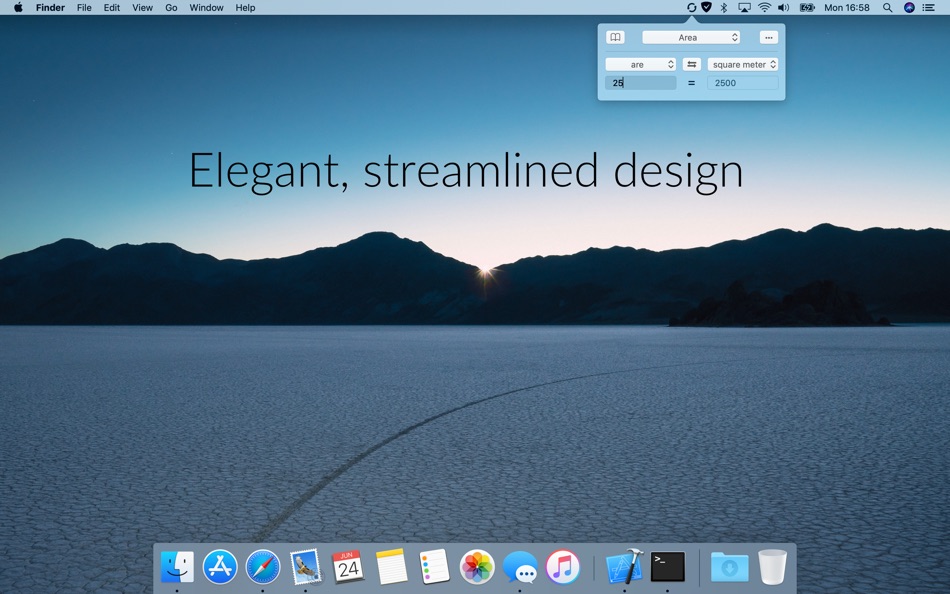Open the Wi-Fi status menu

click(x=765, y=8)
